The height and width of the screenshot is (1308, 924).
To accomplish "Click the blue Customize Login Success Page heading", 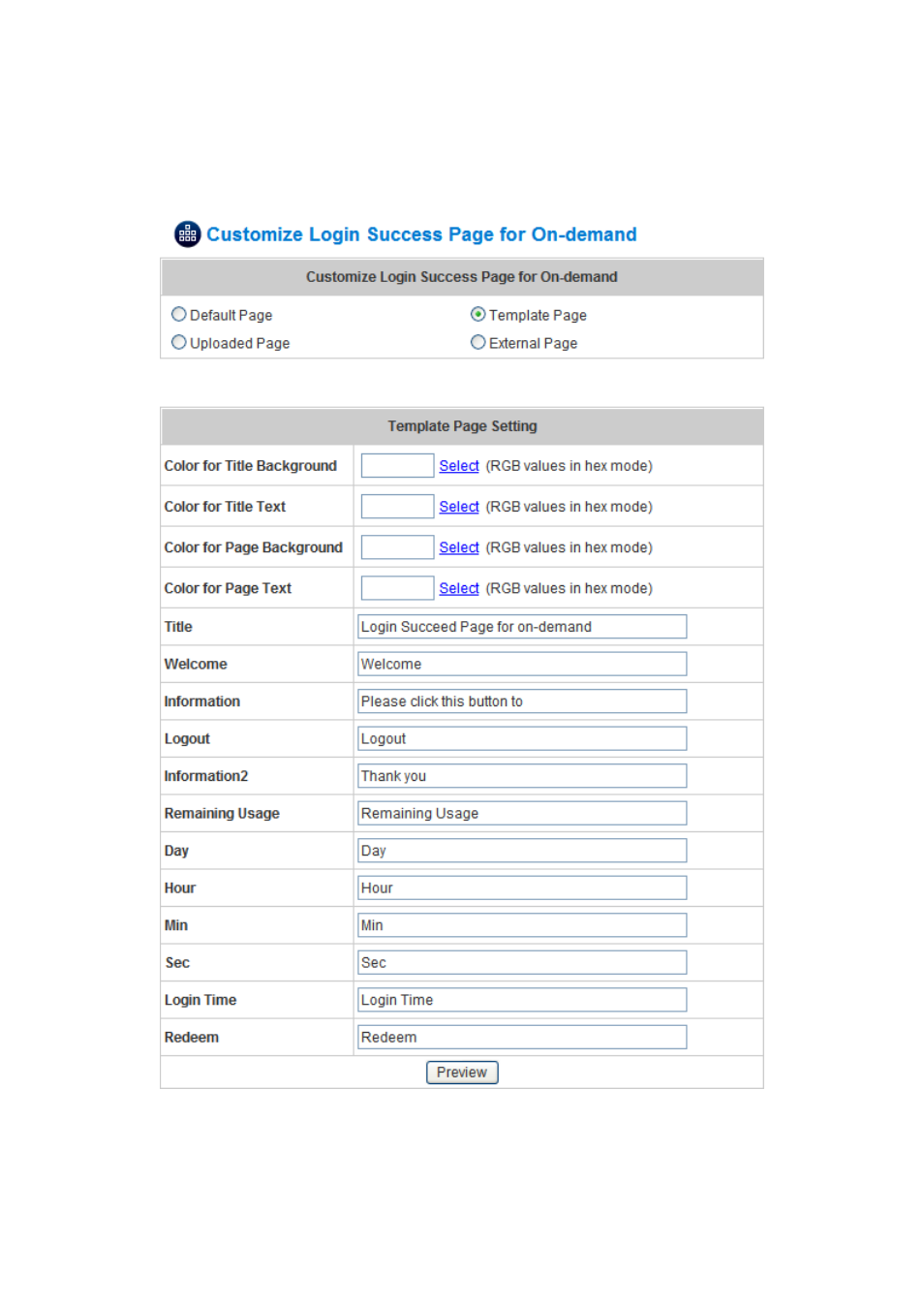I will [x=421, y=234].
